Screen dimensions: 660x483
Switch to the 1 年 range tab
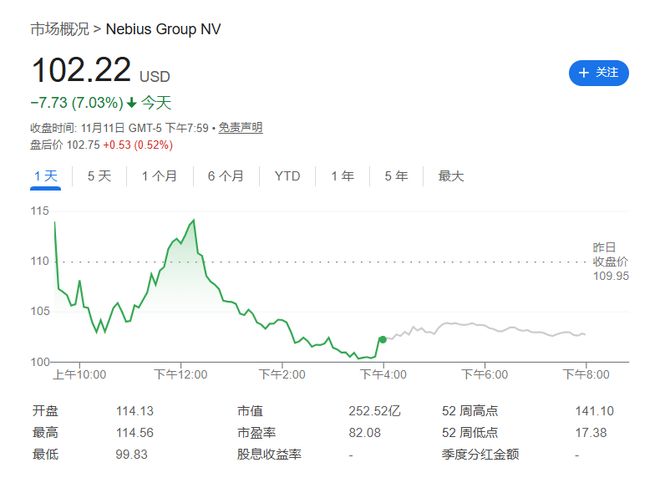click(x=342, y=176)
